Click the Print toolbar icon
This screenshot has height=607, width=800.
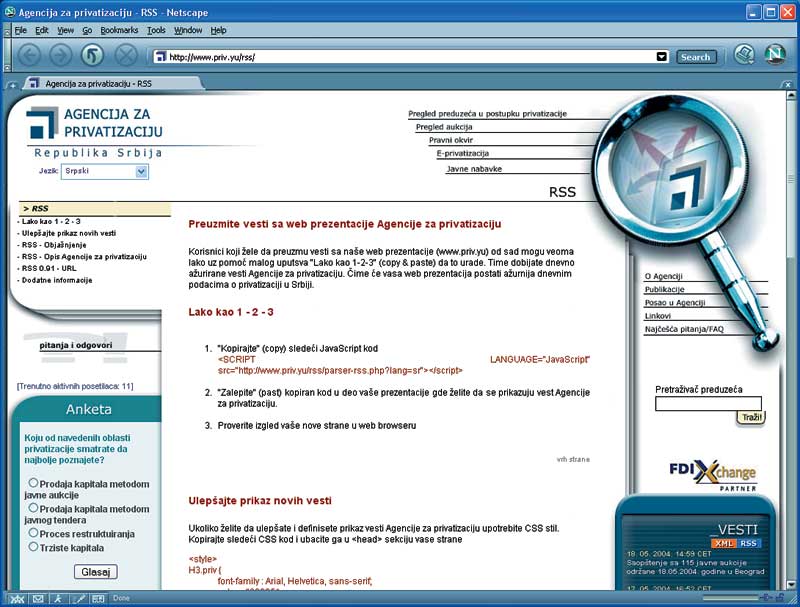click(744, 55)
